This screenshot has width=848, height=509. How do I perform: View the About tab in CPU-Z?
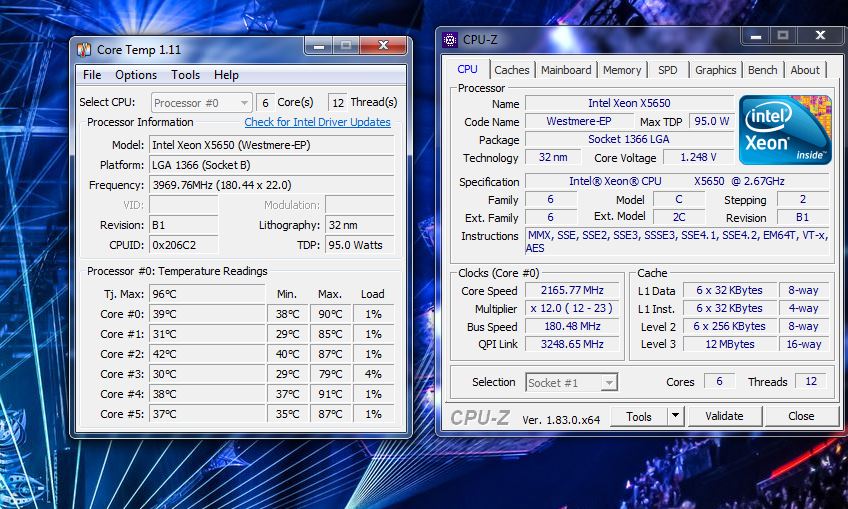point(805,70)
